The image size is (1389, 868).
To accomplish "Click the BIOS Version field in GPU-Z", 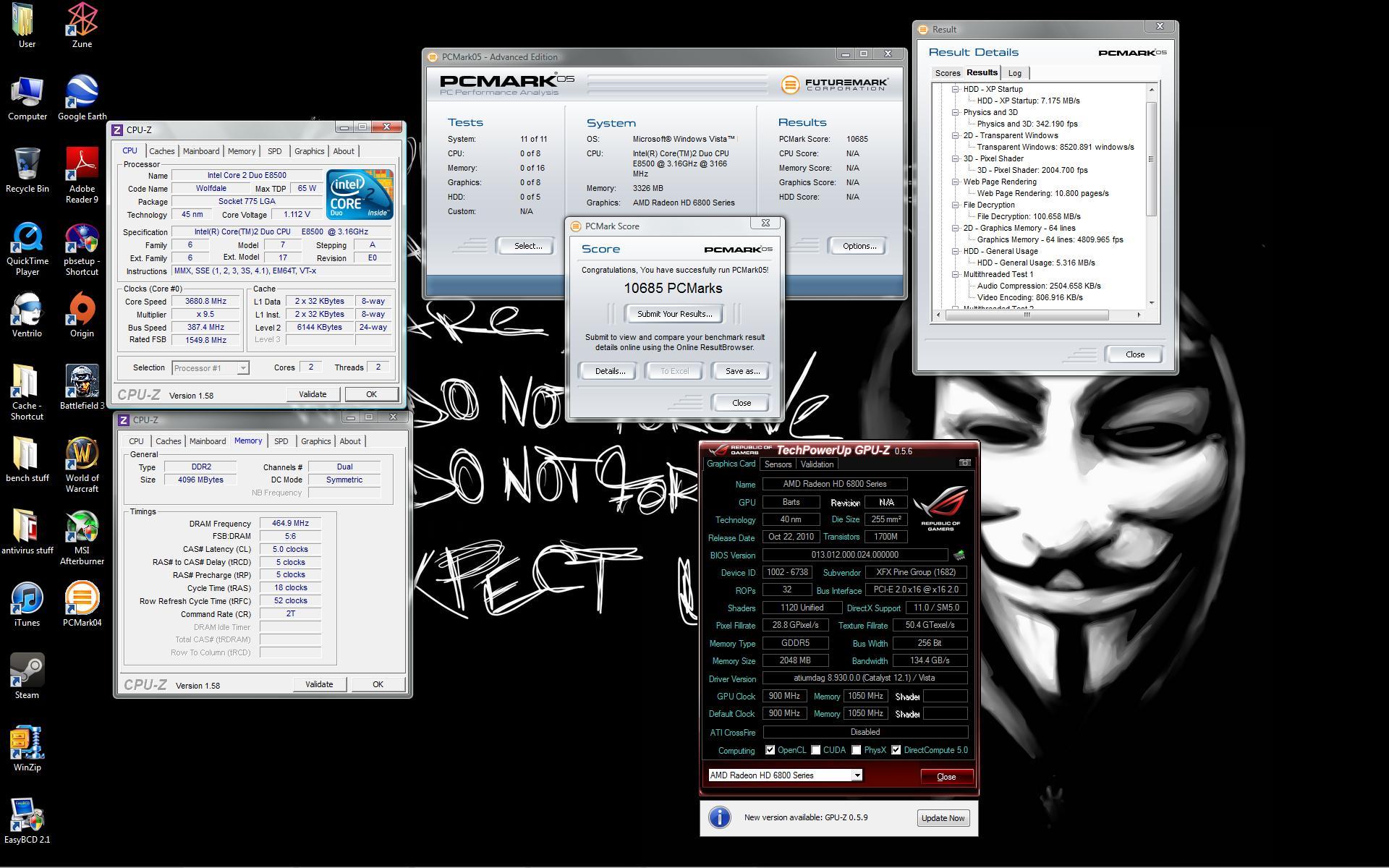I will 854,555.
